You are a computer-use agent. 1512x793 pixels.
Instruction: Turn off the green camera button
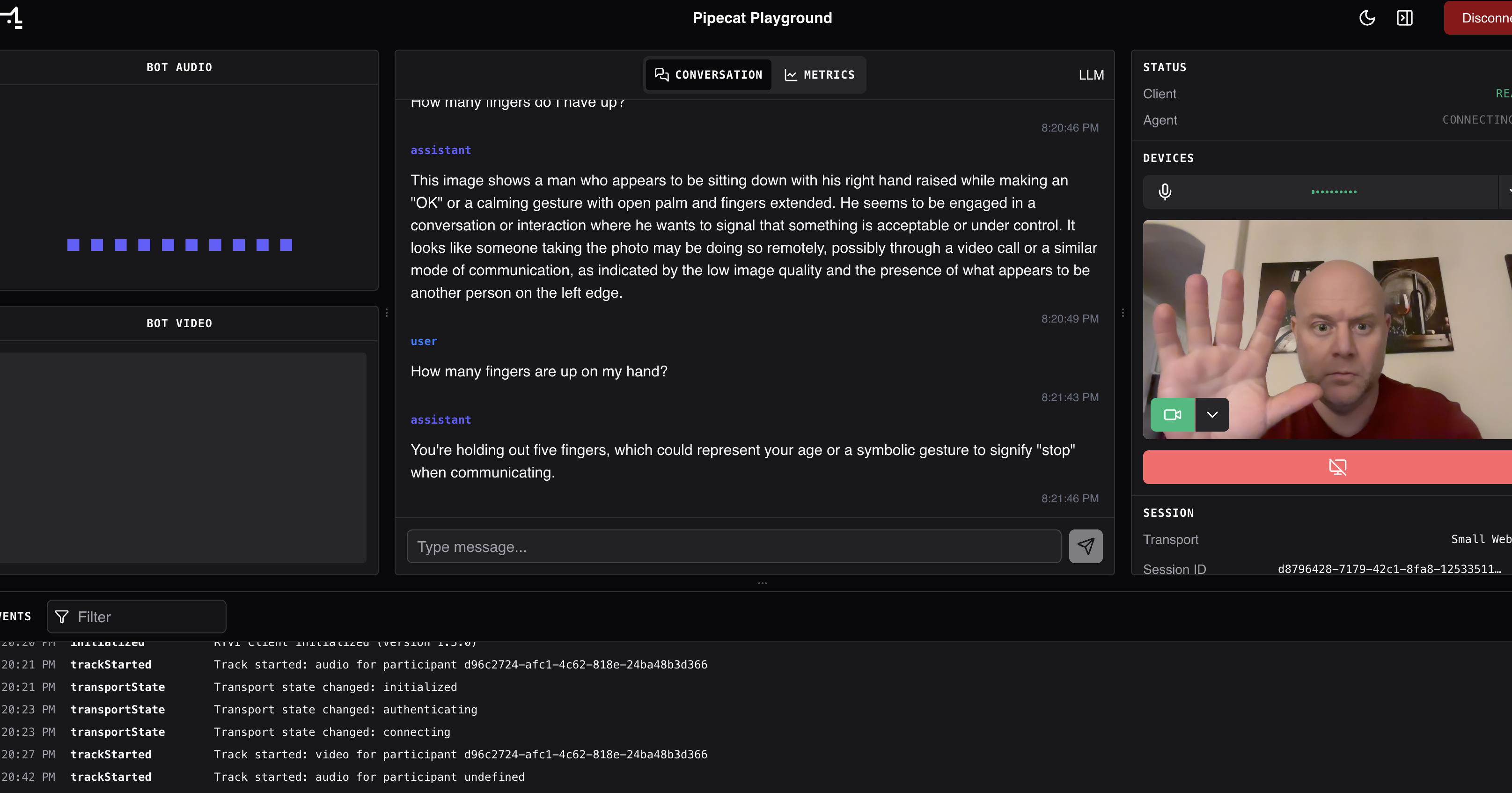point(1172,415)
